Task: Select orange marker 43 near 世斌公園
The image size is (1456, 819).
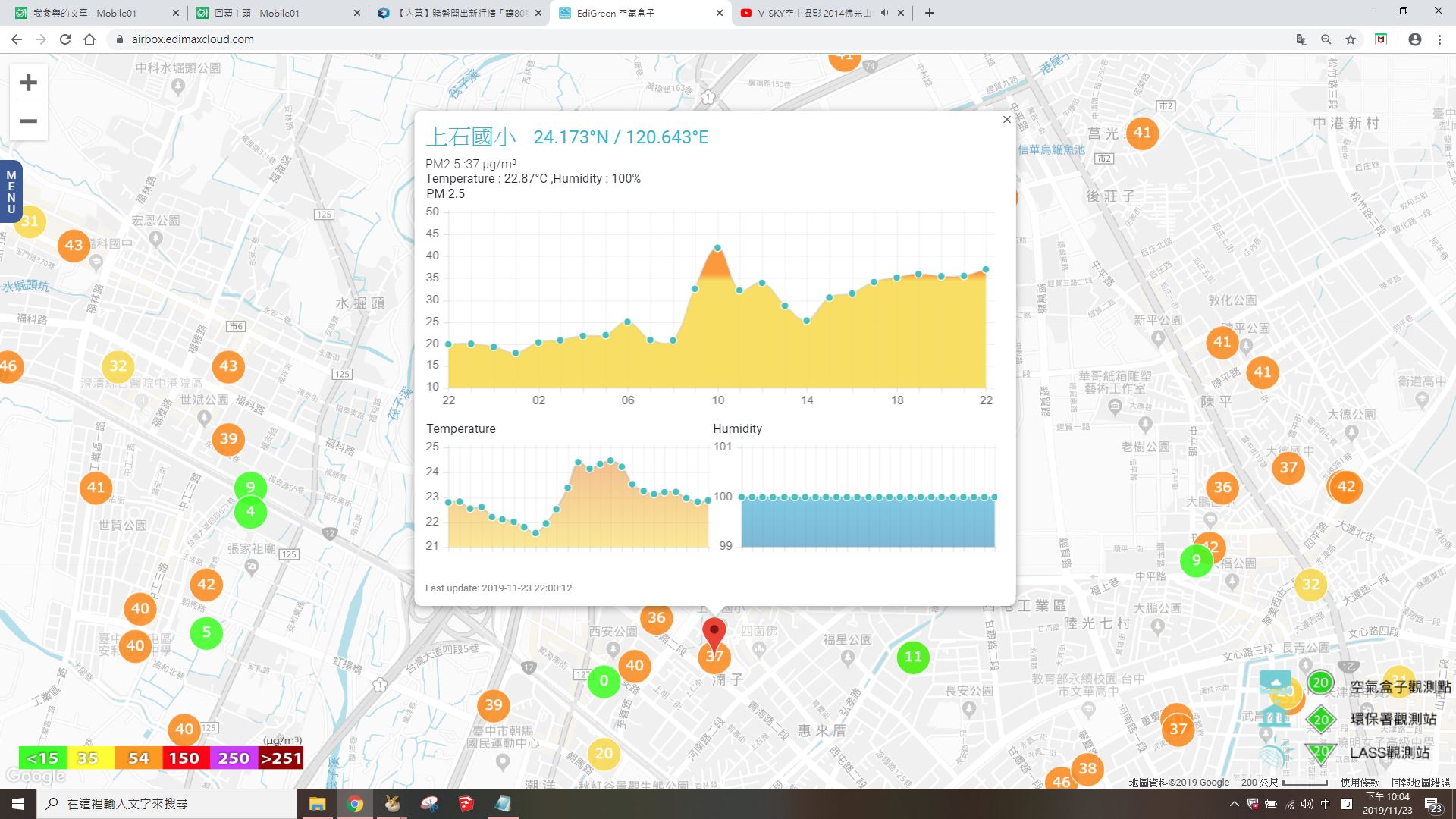Action: tap(228, 366)
